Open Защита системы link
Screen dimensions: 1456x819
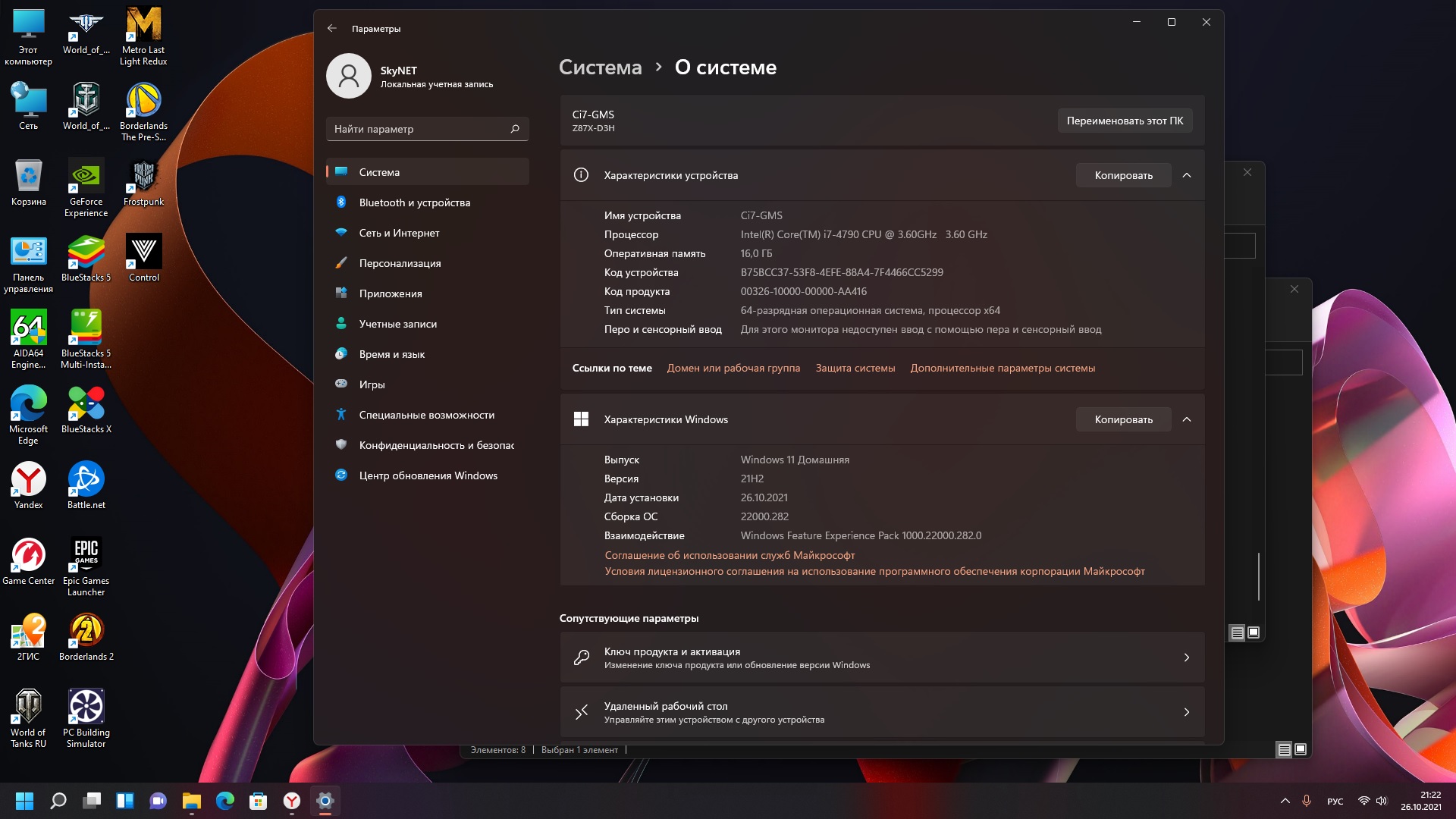point(855,368)
